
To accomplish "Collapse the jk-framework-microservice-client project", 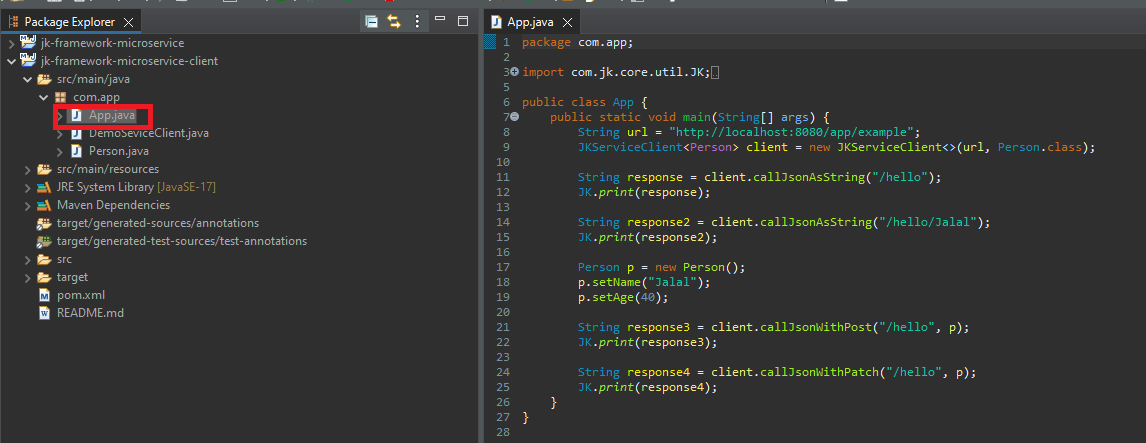I will click(11, 61).
